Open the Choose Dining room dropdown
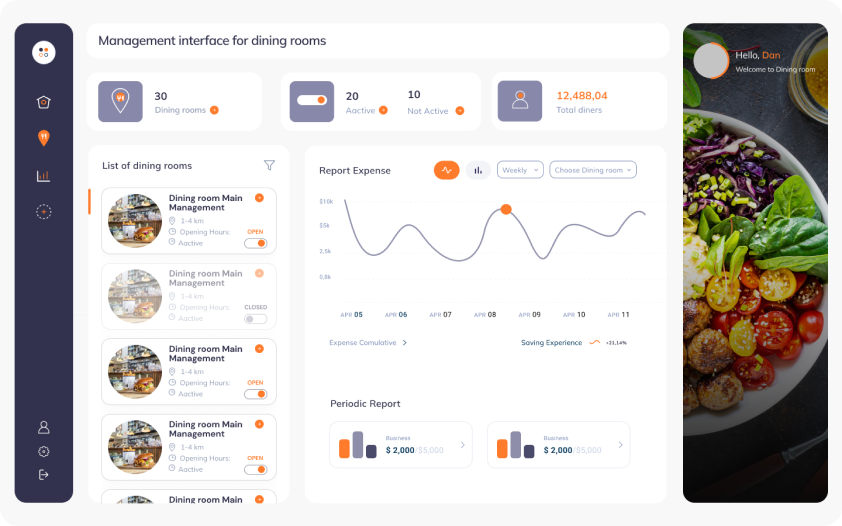 tap(593, 170)
